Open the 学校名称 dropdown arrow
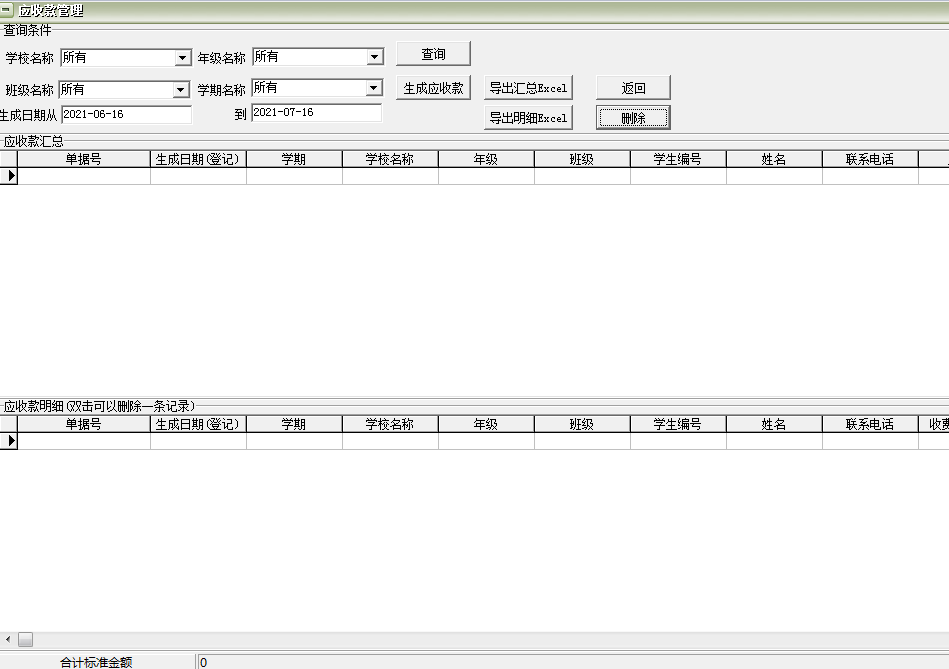The image size is (949, 669). (x=182, y=58)
